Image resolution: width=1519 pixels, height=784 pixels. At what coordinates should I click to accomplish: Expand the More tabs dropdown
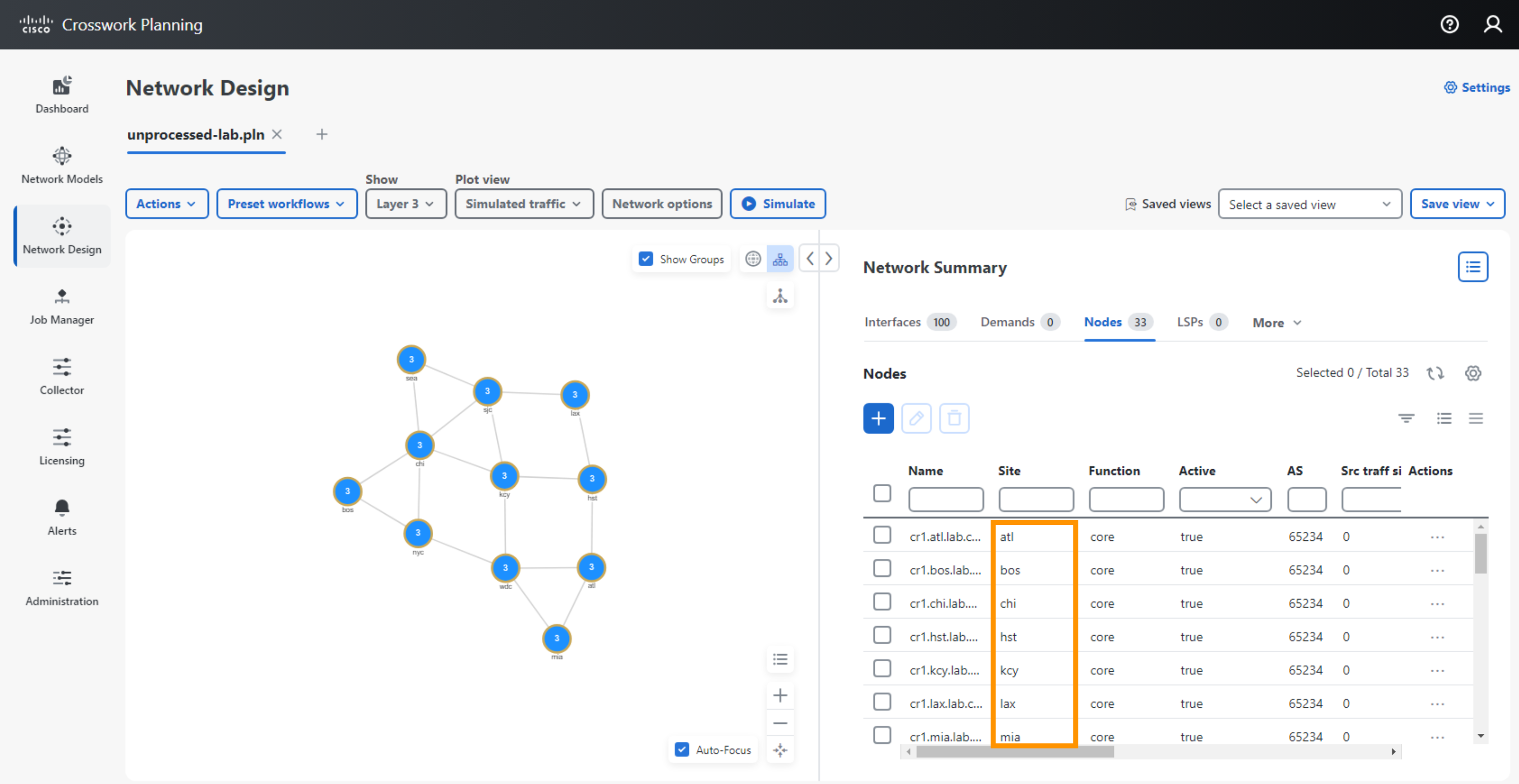pos(1277,323)
